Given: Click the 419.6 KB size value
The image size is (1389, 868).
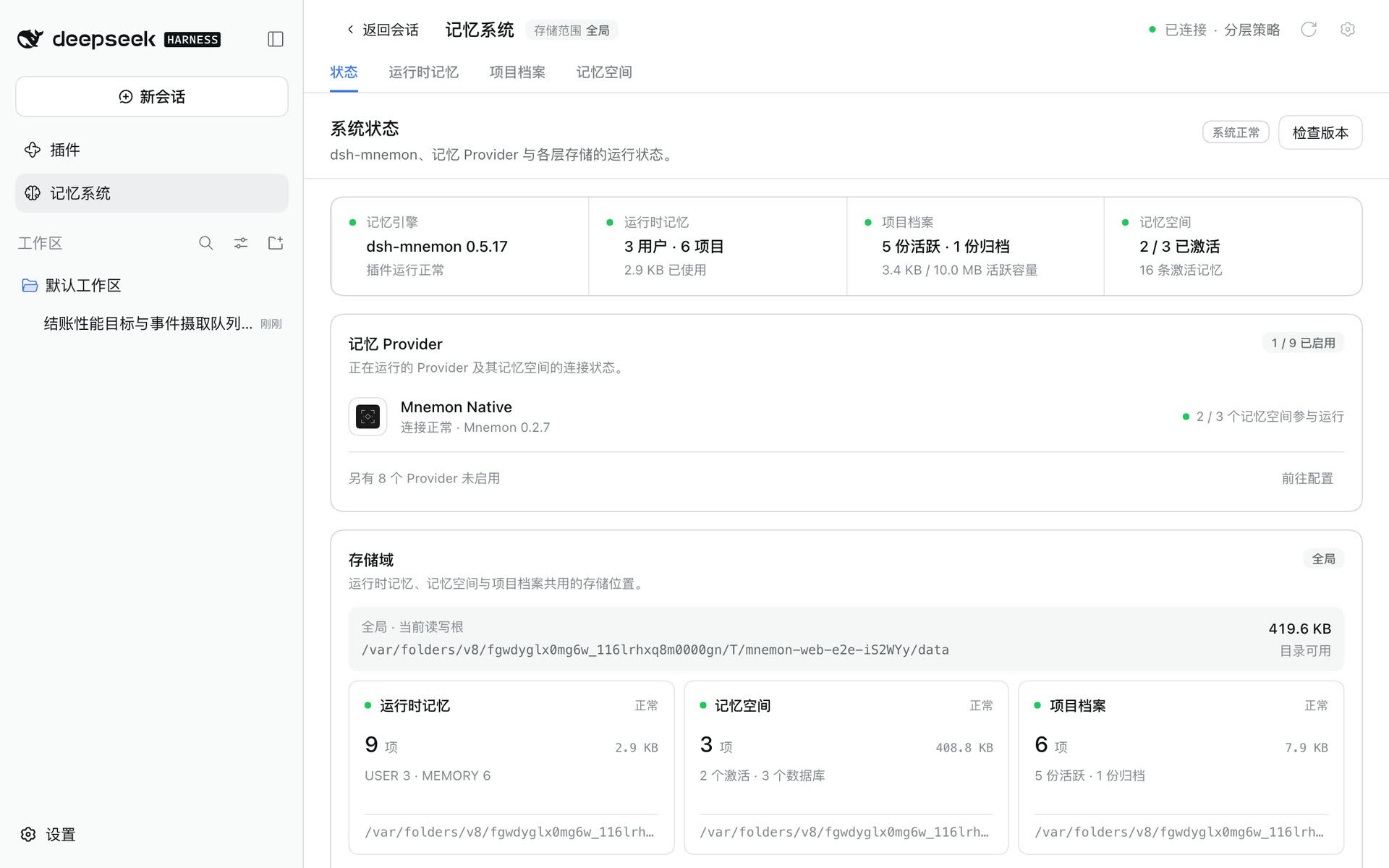Looking at the screenshot, I should [1299, 629].
